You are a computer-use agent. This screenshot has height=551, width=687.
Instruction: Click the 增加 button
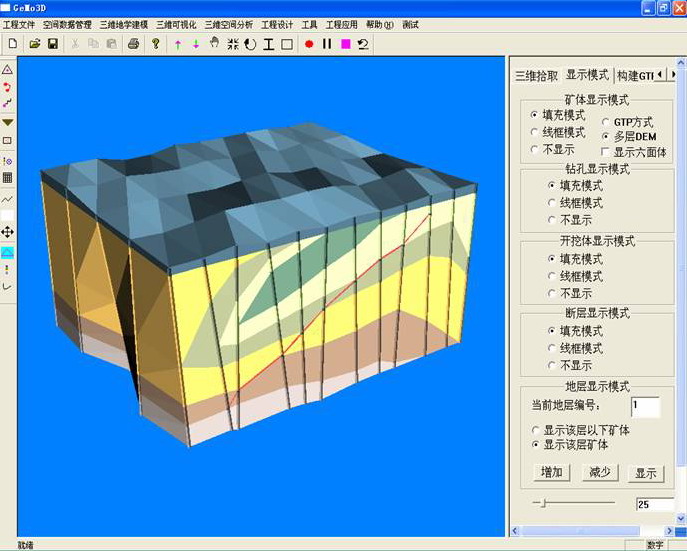tap(551, 473)
